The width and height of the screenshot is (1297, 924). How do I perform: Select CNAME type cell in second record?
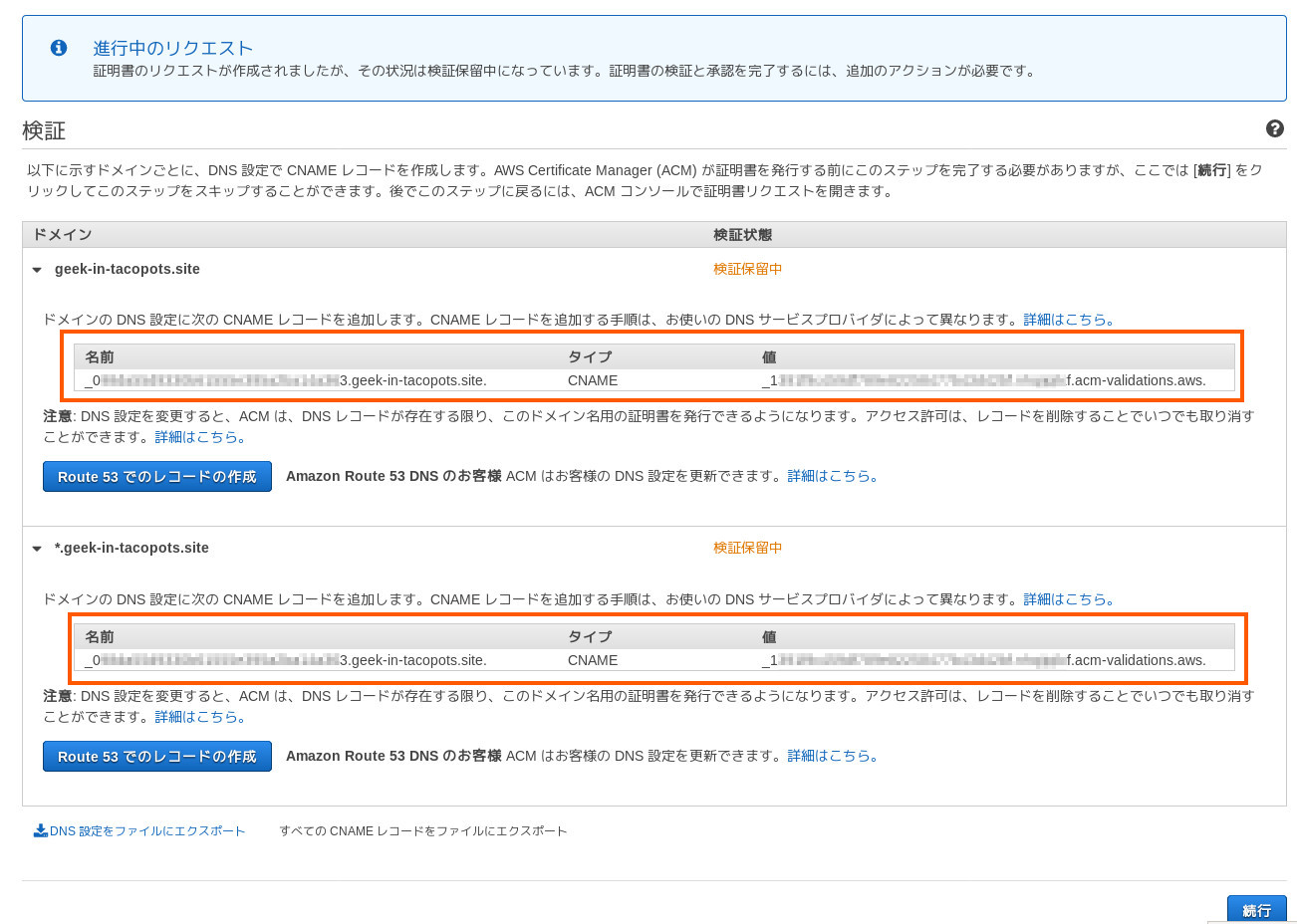(x=593, y=660)
